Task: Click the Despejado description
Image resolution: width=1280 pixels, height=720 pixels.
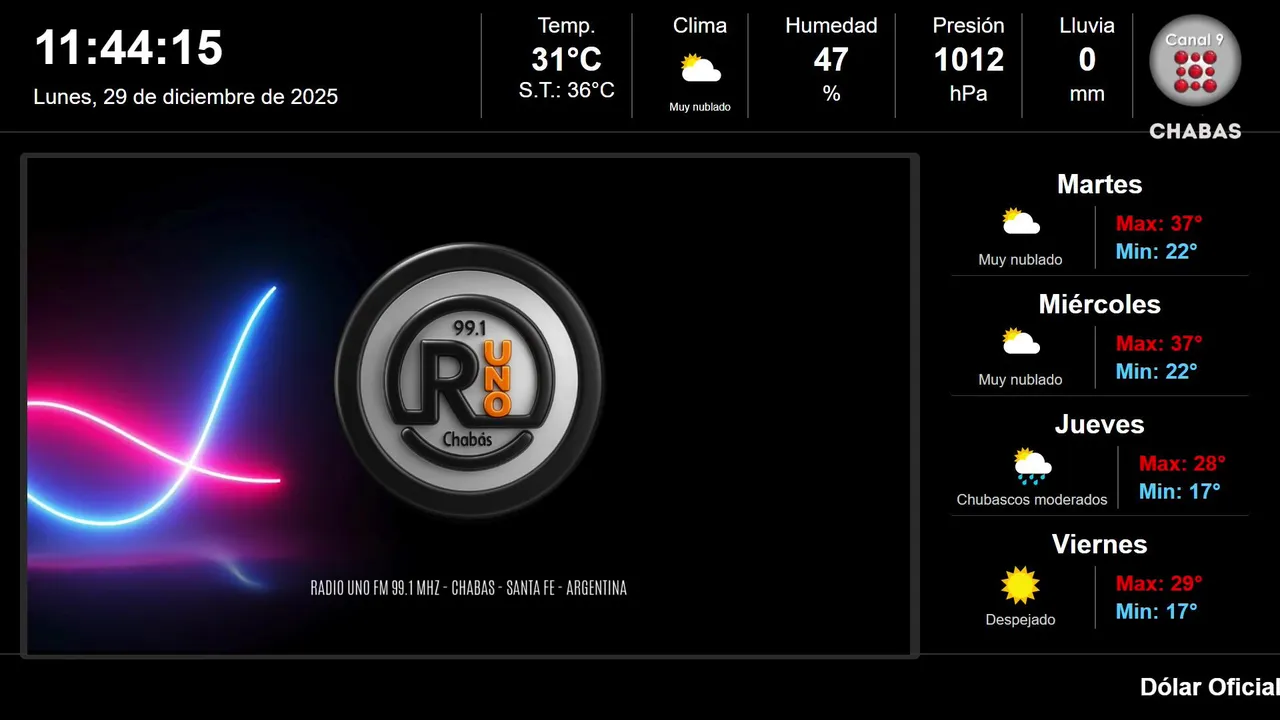Action: [1020, 620]
